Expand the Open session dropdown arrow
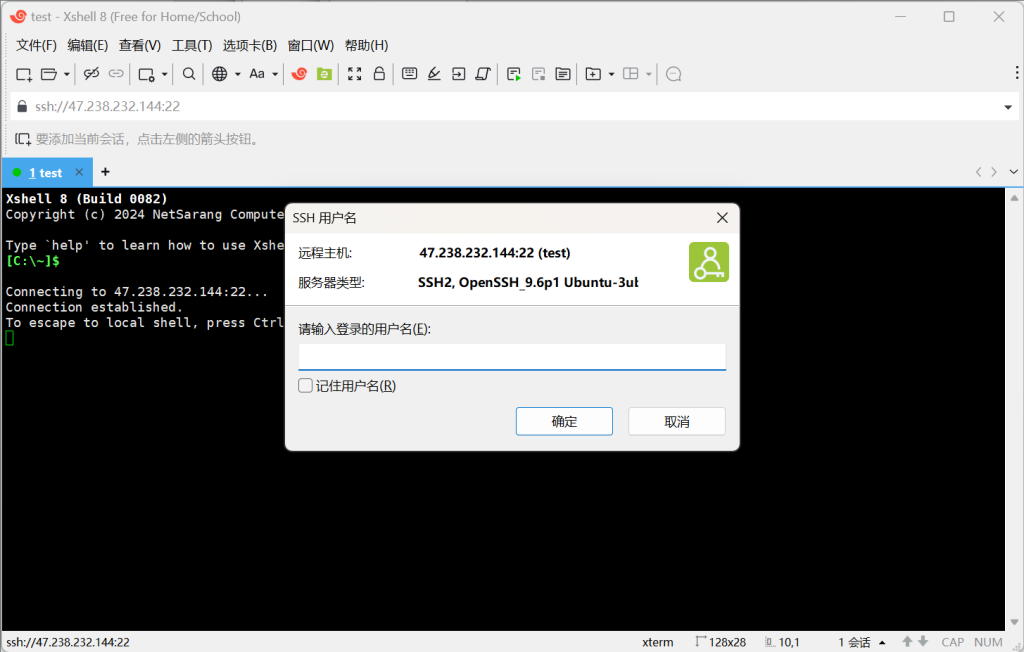This screenshot has height=652, width=1024. (67, 74)
